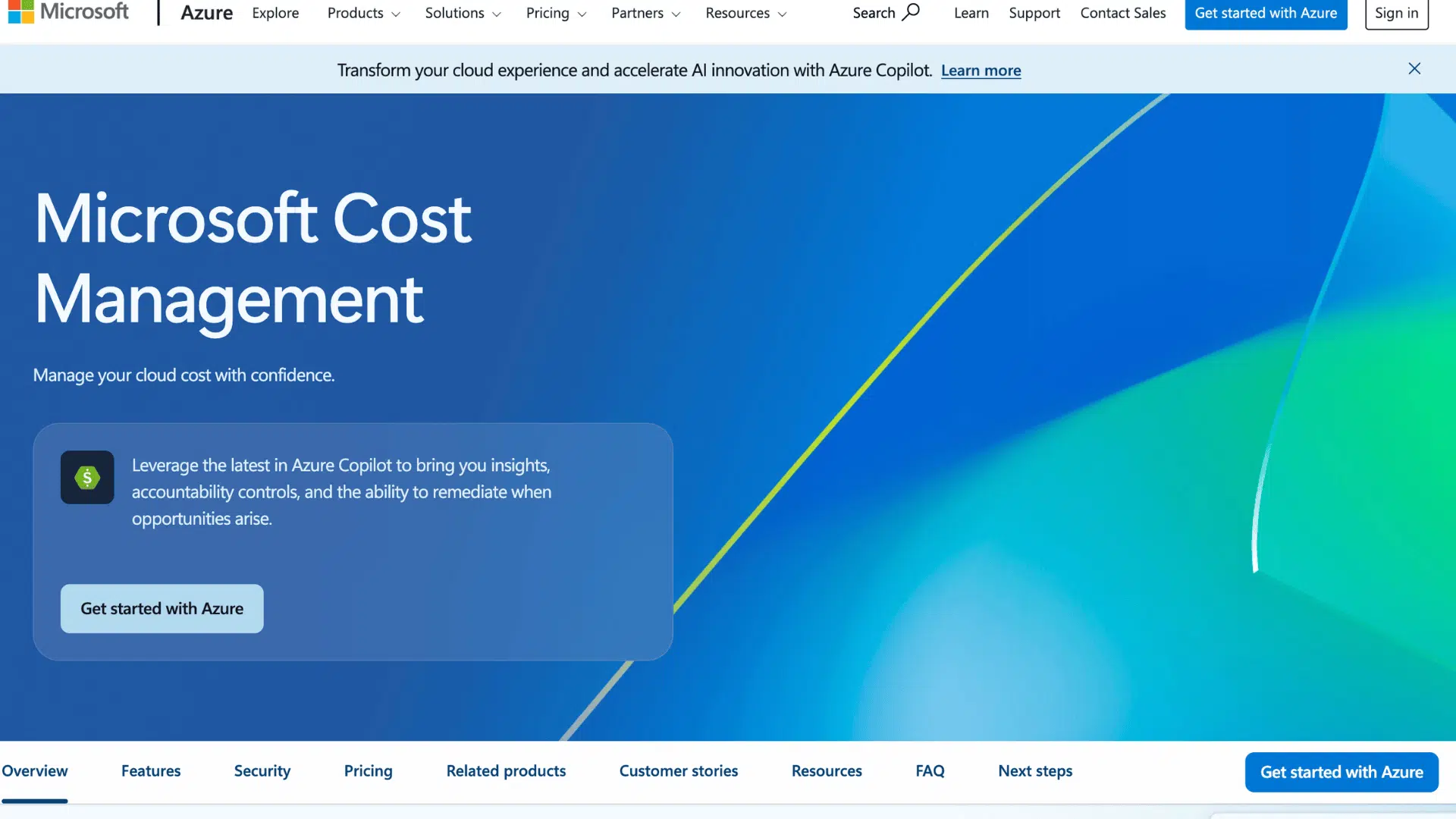Open Contact Sales

click(1122, 13)
